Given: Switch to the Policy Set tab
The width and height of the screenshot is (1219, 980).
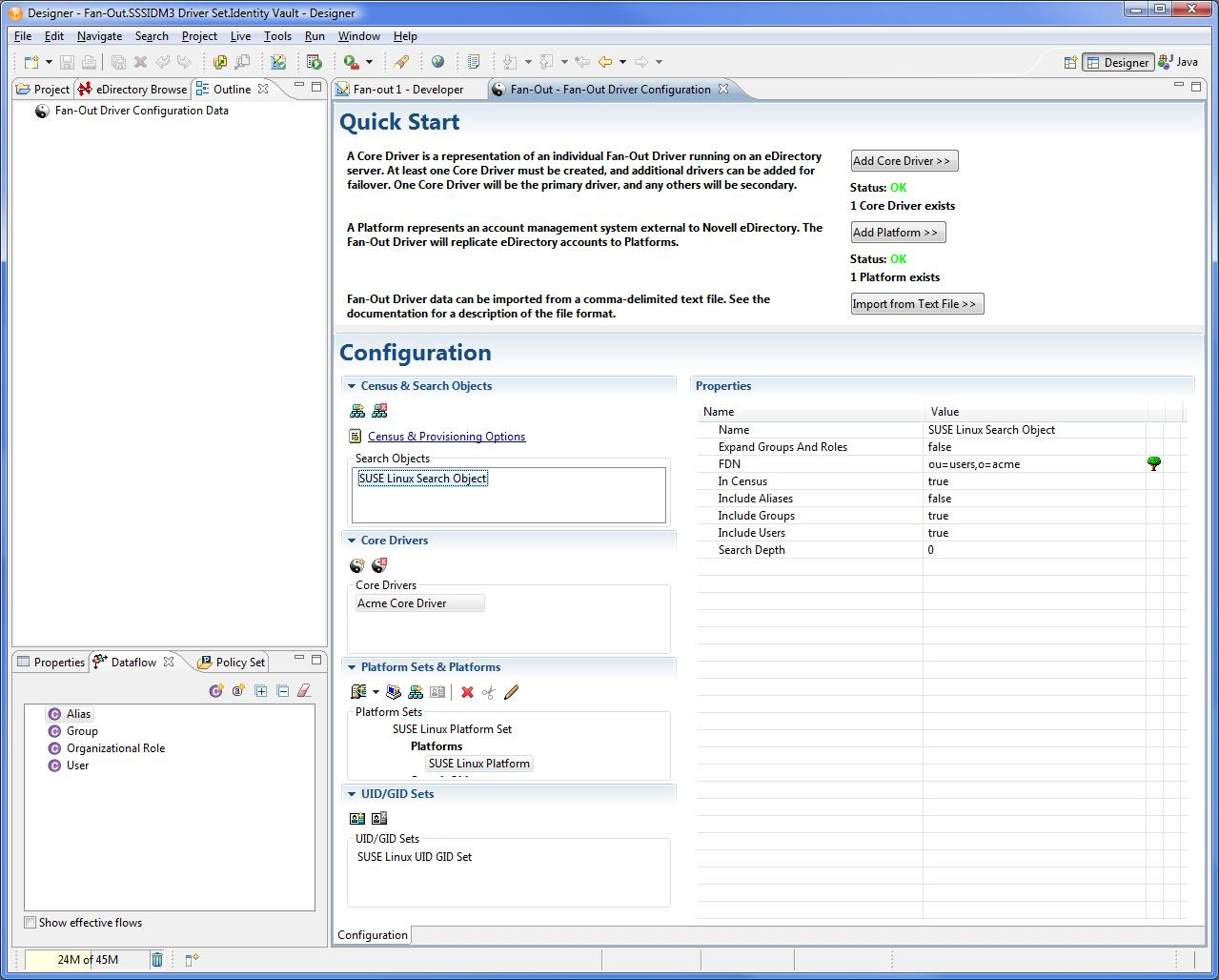Looking at the screenshot, I should [239, 662].
